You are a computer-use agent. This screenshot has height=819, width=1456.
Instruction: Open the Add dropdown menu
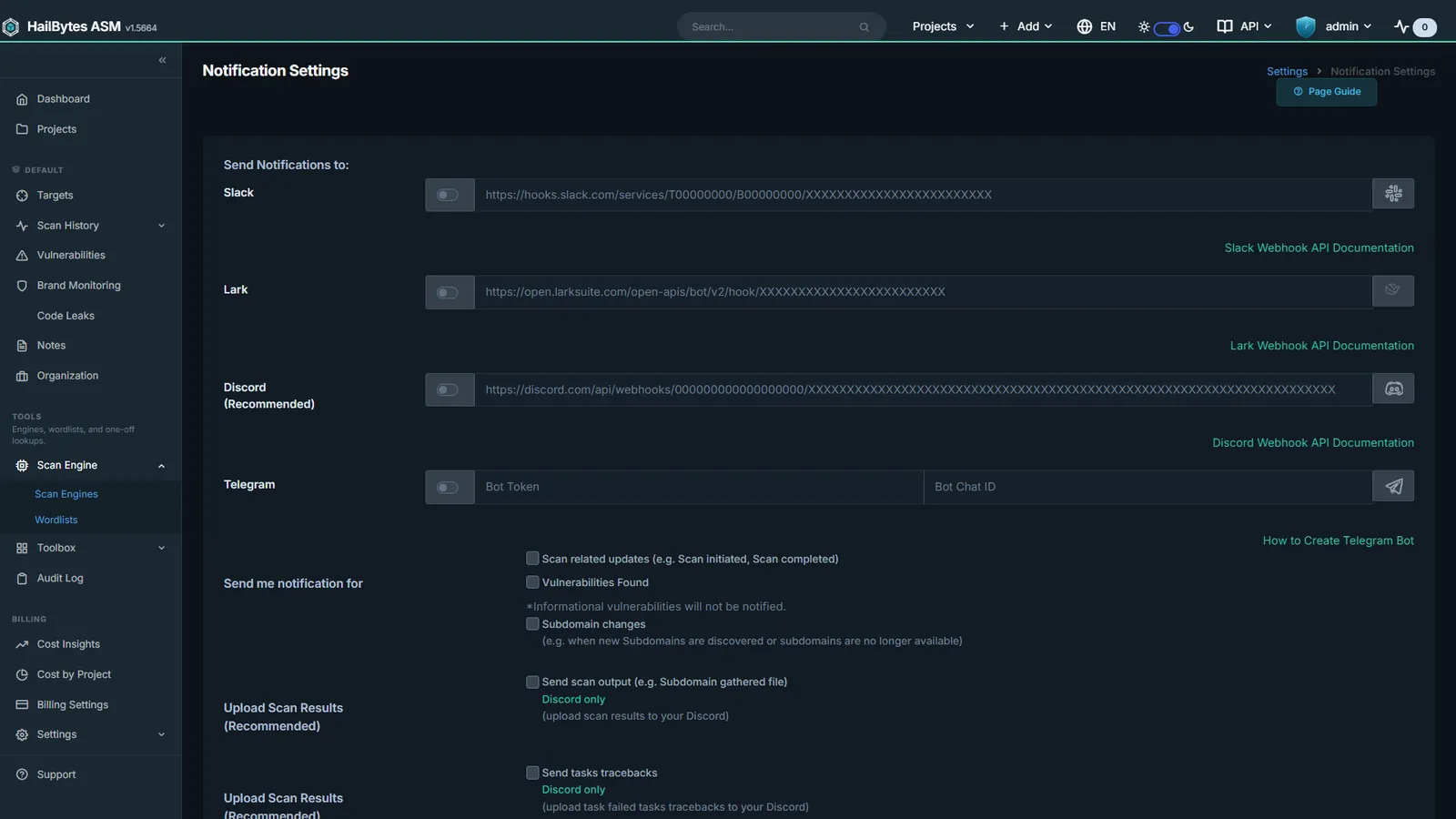coord(1026,26)
